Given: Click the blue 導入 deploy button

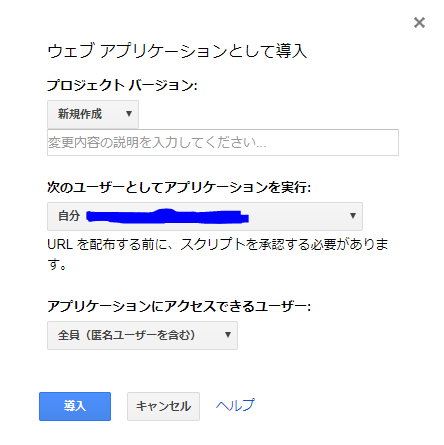Looking at the screenshot, I should point(75,406).
